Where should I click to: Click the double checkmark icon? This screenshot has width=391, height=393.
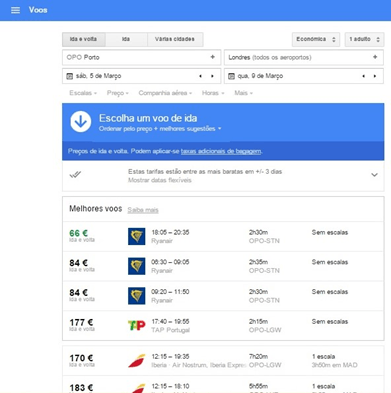click(x=75, y=175)
